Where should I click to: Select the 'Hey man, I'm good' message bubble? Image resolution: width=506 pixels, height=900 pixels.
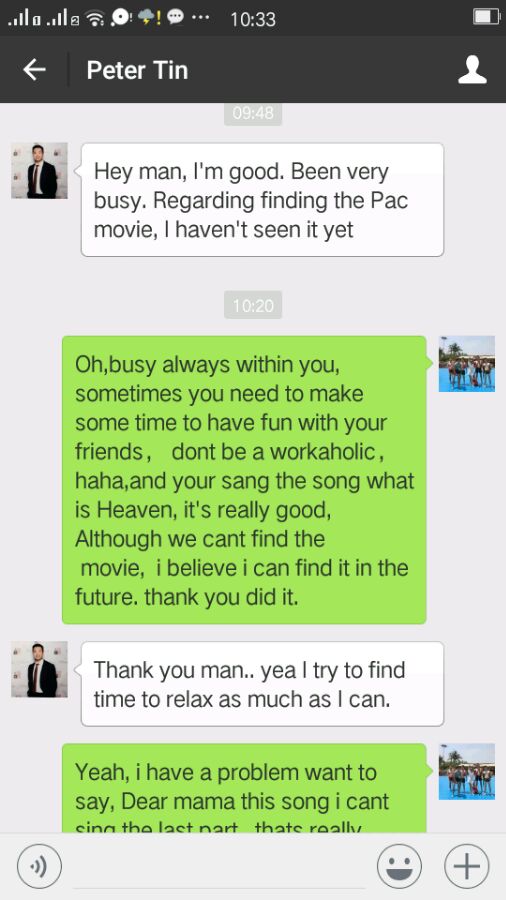262,200
